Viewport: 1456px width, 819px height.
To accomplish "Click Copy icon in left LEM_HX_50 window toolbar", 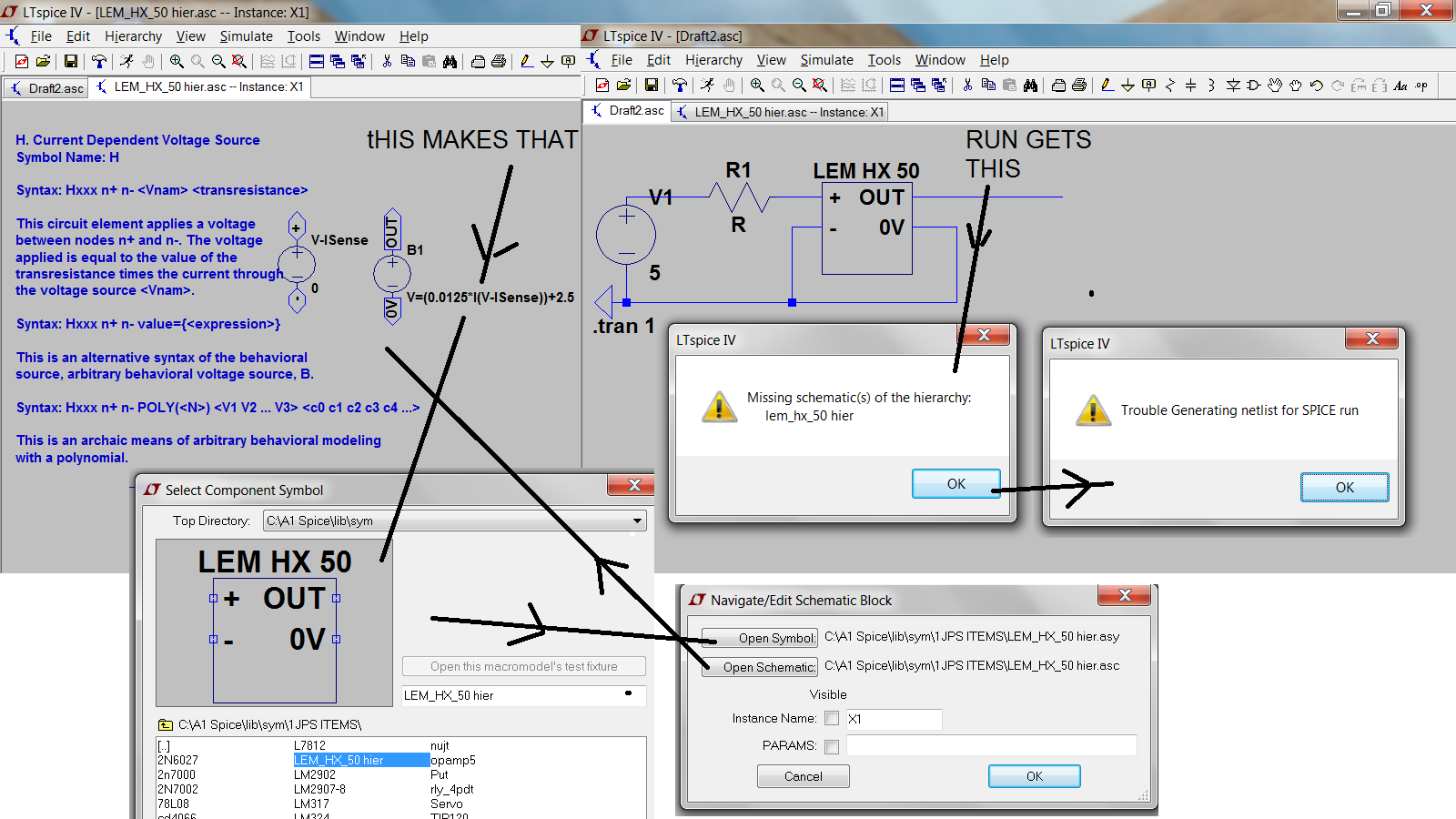I will [x=408, y=61].
